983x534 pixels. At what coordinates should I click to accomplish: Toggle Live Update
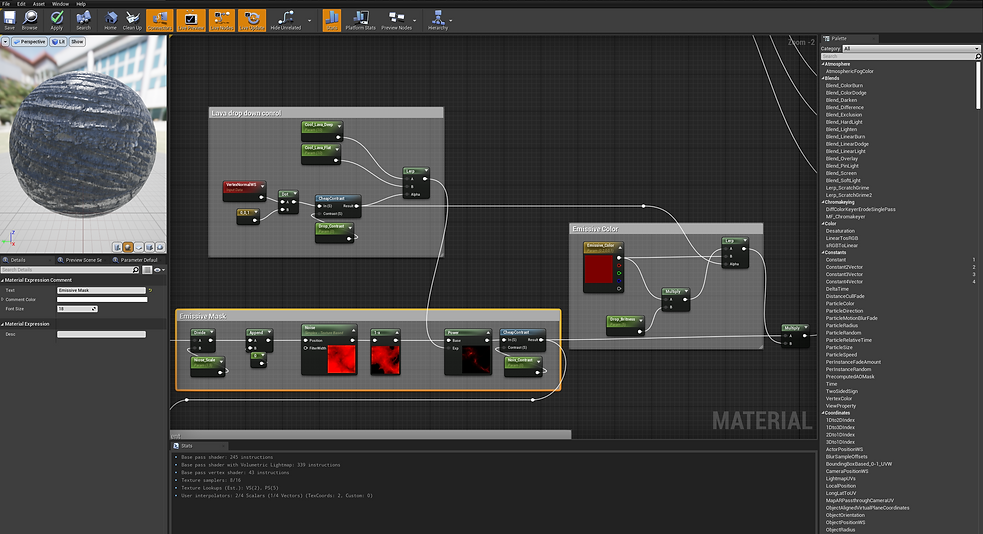(x=252, y=20)
